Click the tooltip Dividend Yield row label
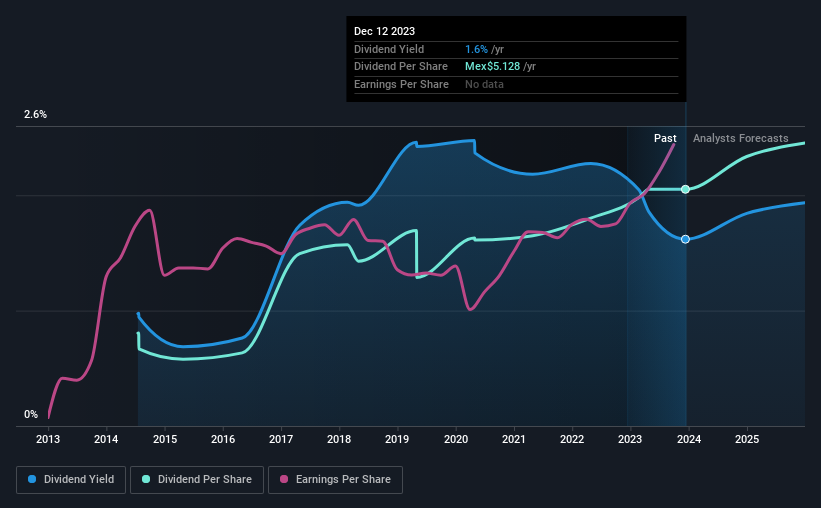Image resolution: width=821 pixels, height=508 pixels. click(389, 49)
